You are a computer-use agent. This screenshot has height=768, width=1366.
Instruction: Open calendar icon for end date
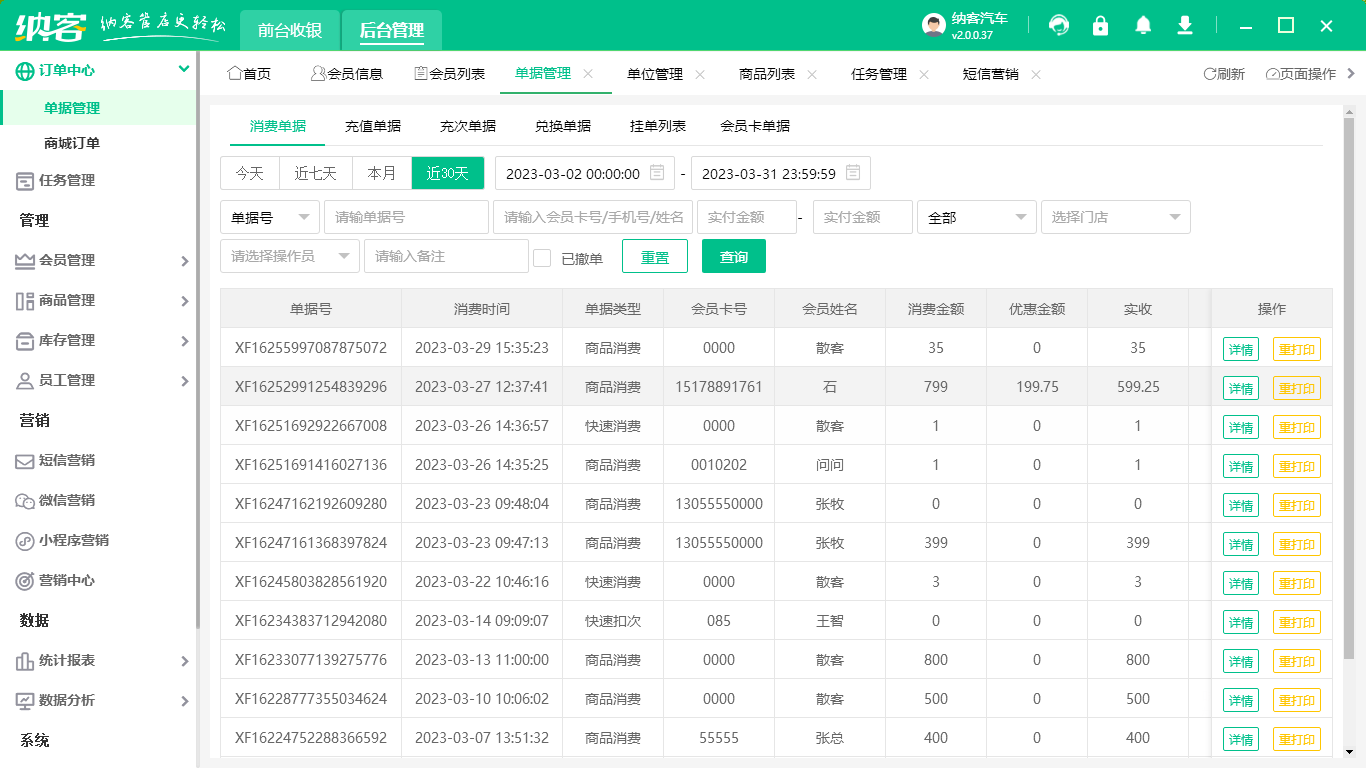[x=853, y=173]
